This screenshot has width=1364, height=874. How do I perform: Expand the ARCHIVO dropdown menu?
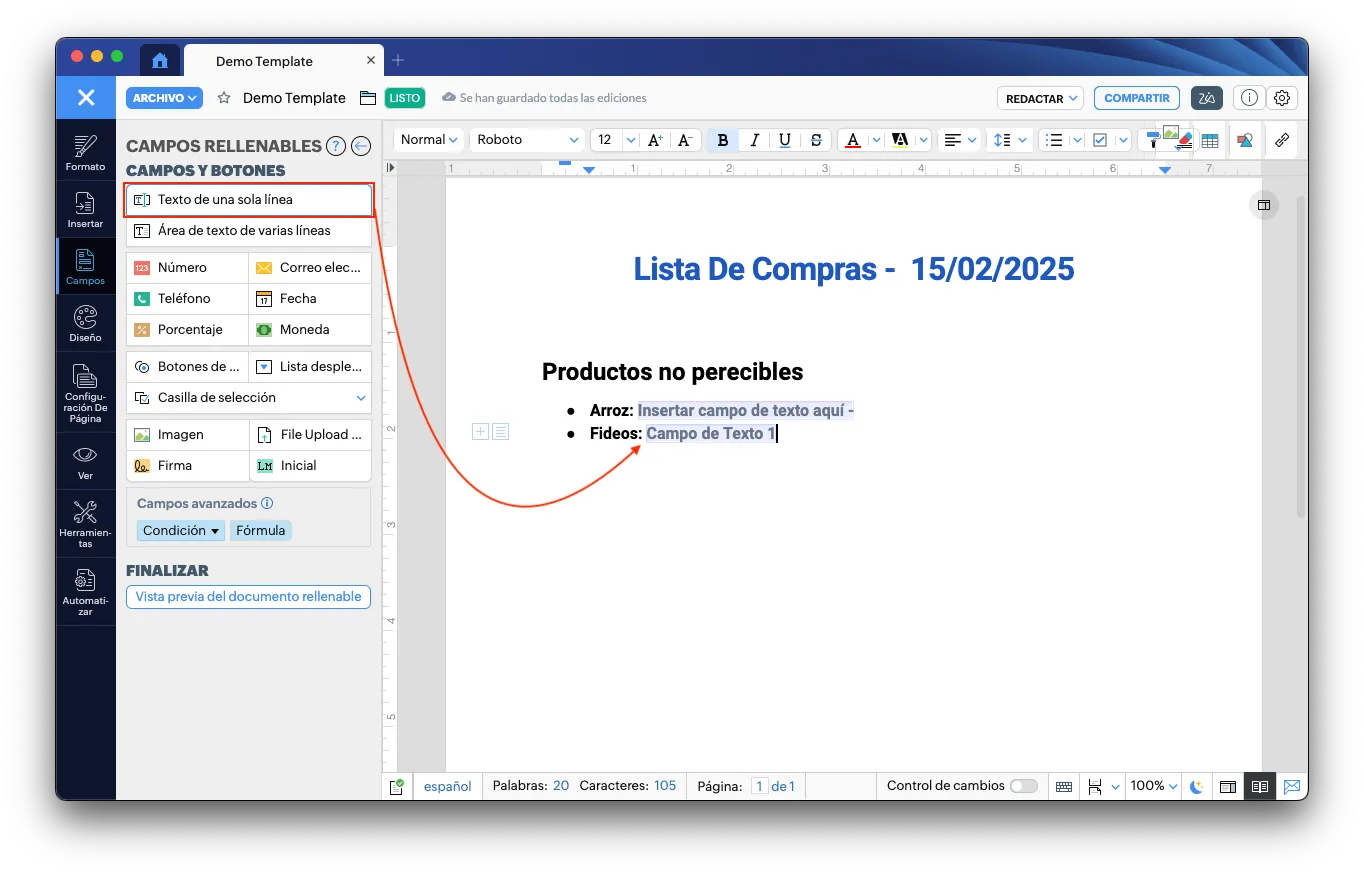[164, 98]
